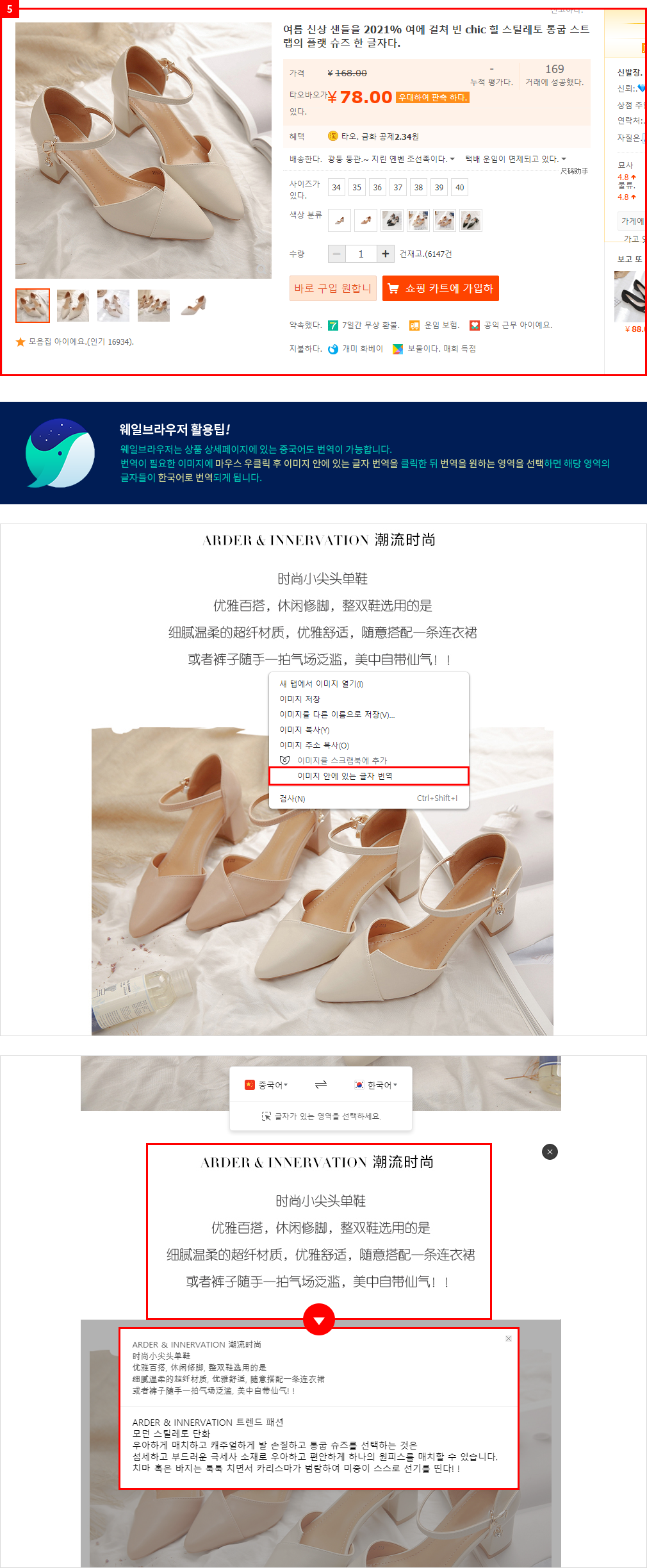Click the Whale browser logo
Viewport: 647px width, 1568px height.
[60, 453]
